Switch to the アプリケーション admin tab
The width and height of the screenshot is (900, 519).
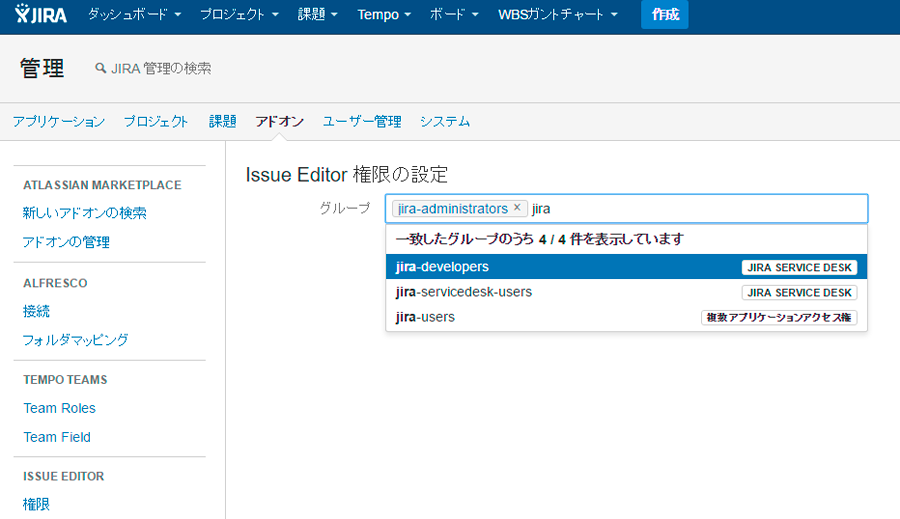59,122
